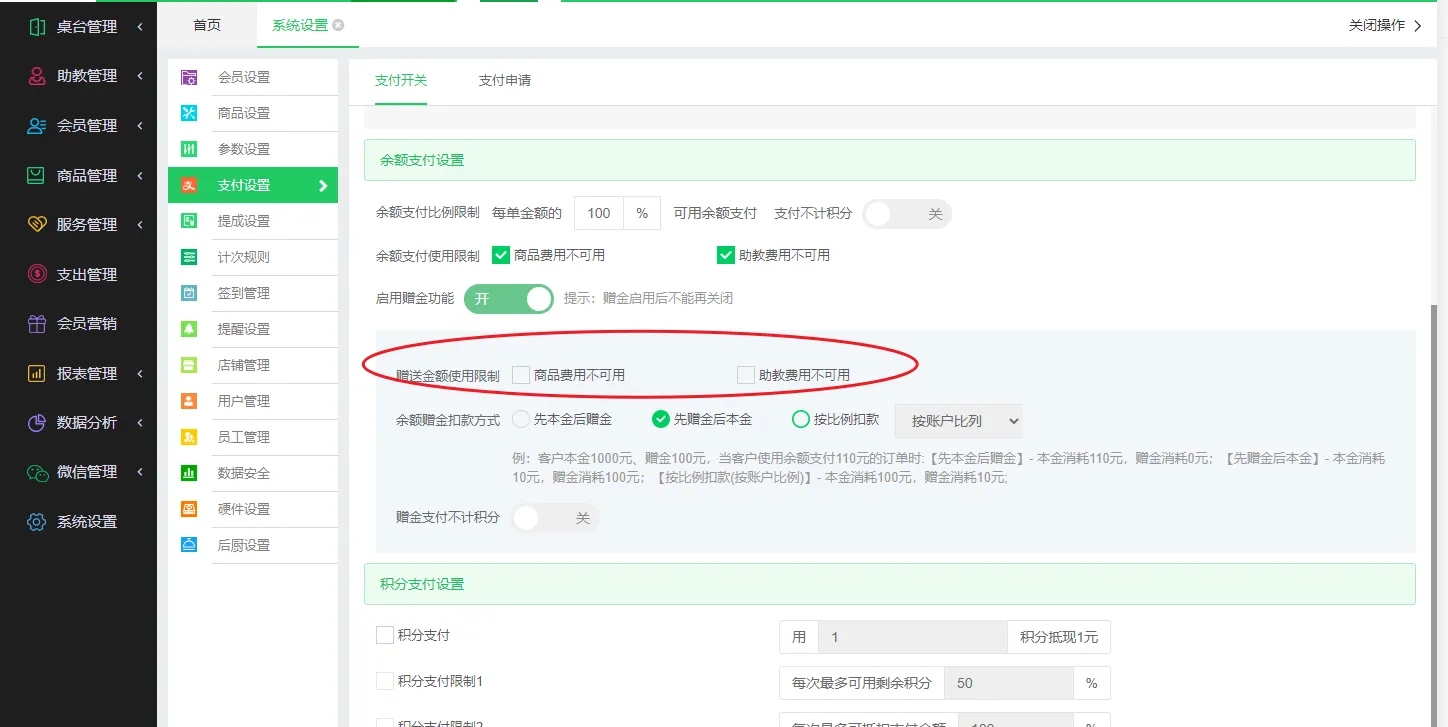Enable the 积分支付 checkbox
1448x727 pixels.
click(385, 635)
